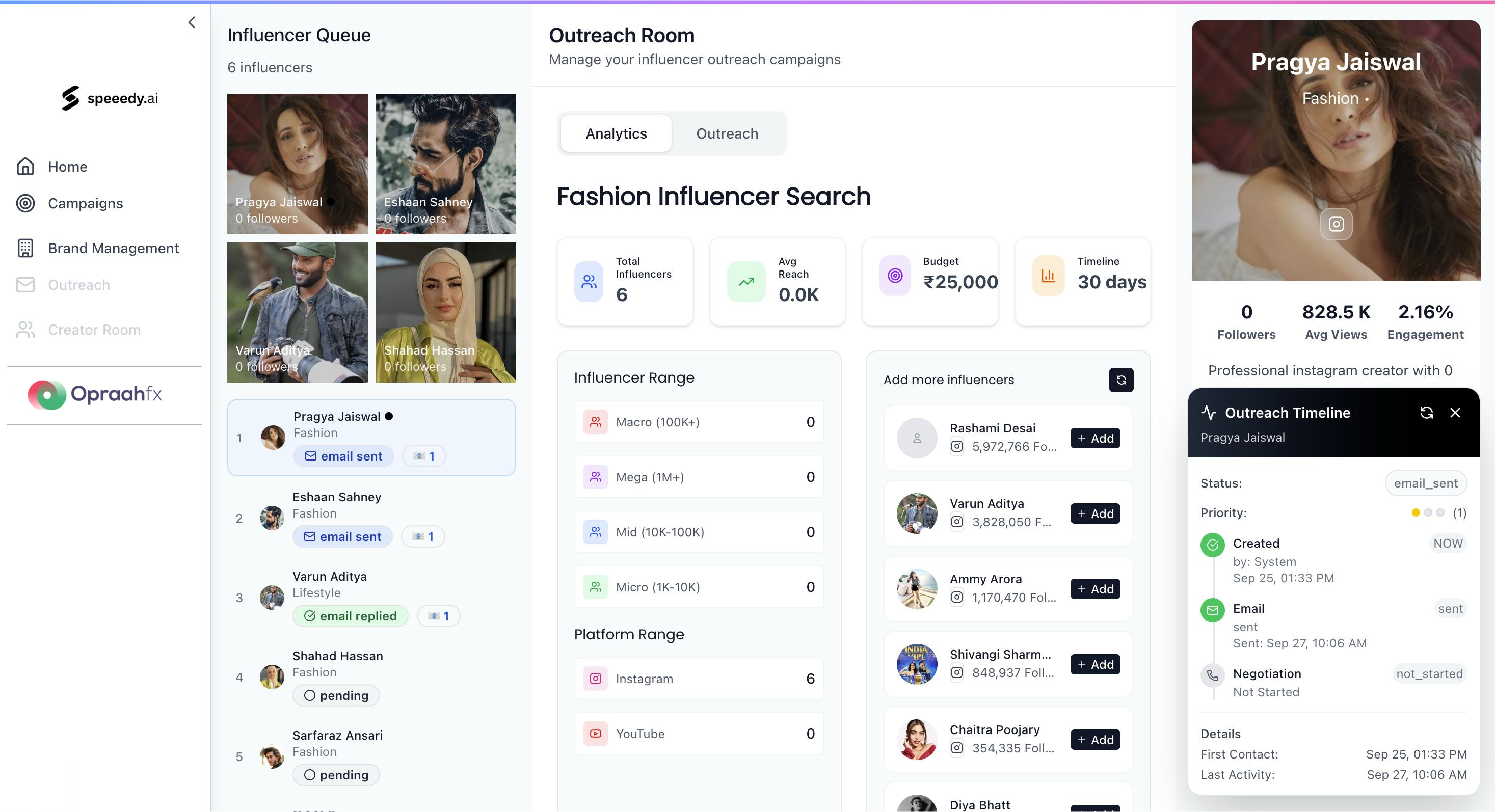Click Shahad Hassan's pending status badge

(336, 695)
